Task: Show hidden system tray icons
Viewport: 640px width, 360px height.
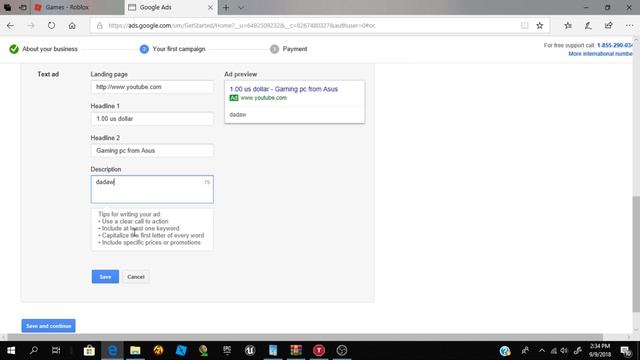Action: 542,351
